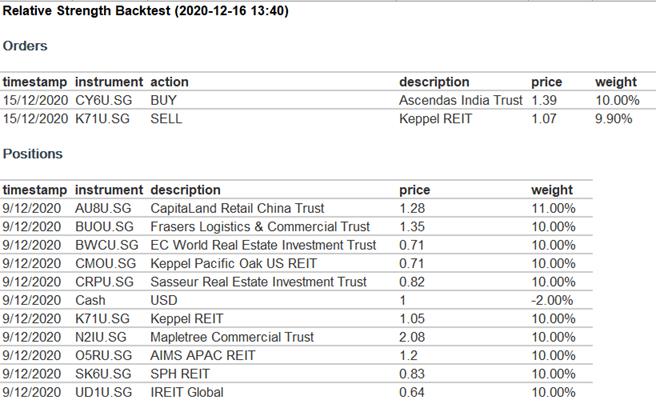656x404 pixels.
Task: Click the Orders table weight header
Action: click(x=615, y=82)
